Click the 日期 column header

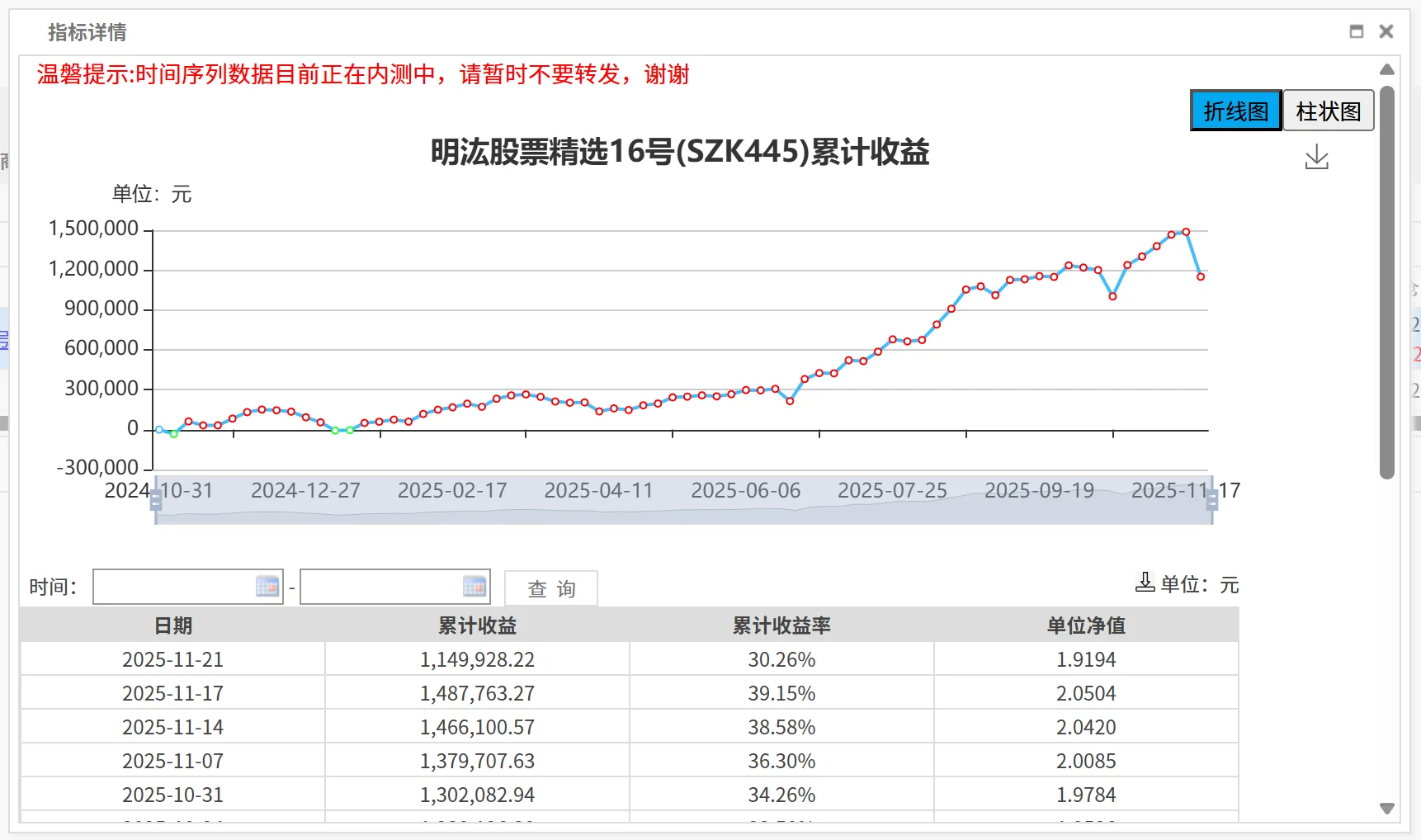172,625
